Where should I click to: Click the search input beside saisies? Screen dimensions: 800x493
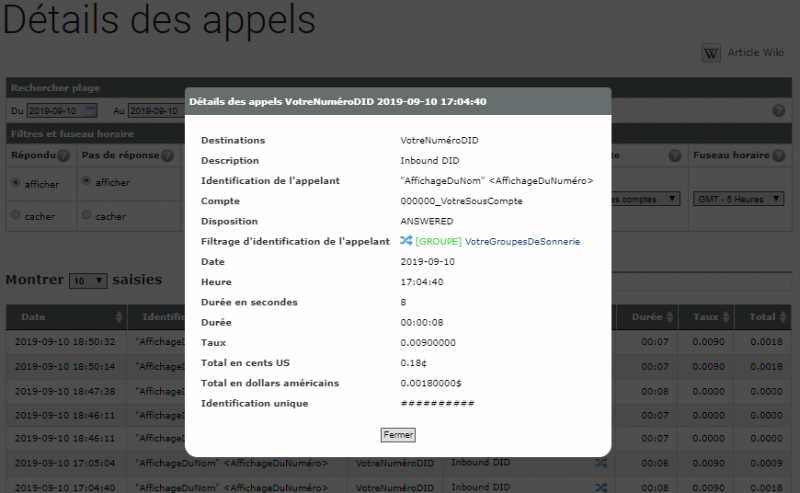702,281
